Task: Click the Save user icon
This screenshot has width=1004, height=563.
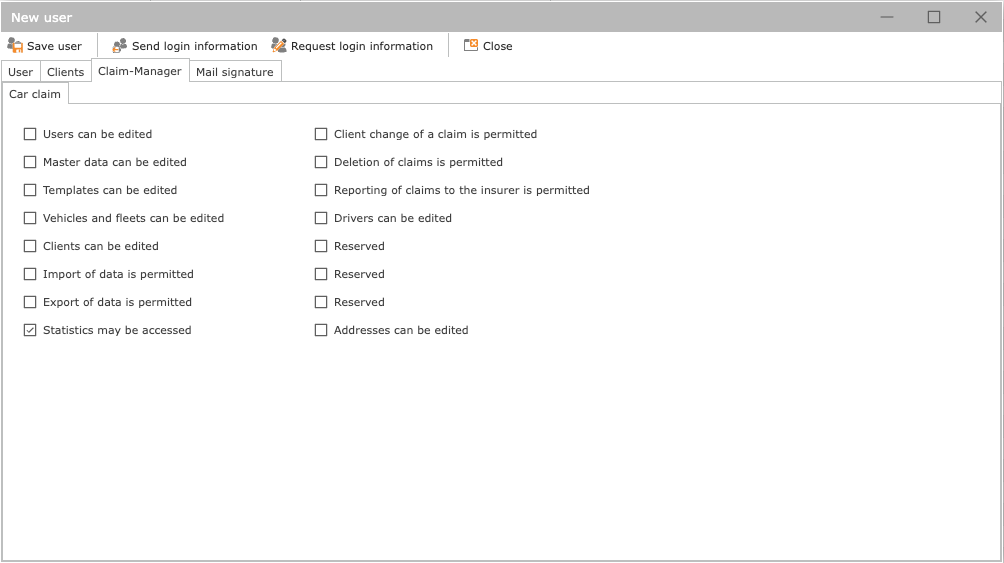Action: (x=15, y=46)
